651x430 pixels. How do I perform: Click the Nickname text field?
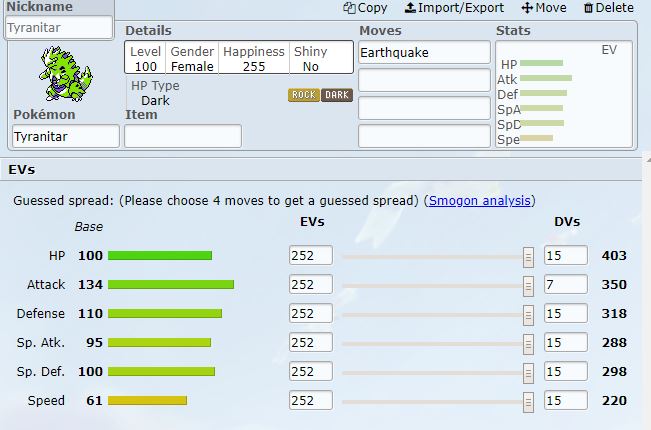tap(58, 28)
